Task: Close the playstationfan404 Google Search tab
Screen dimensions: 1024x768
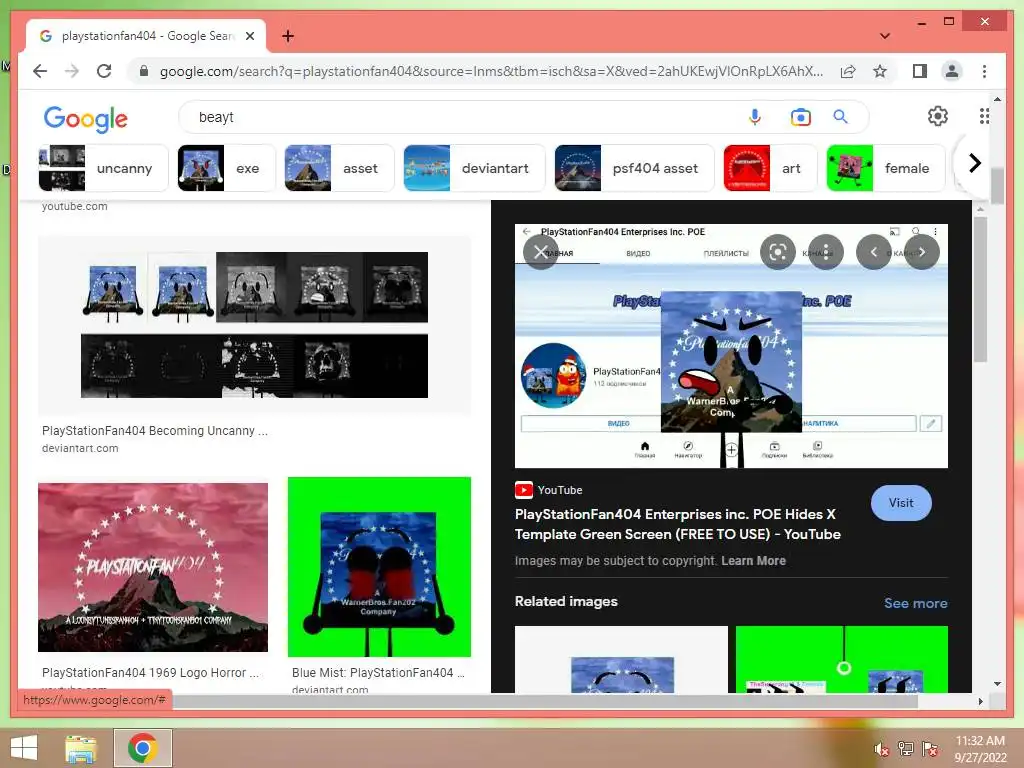Action: click(249, 36)
